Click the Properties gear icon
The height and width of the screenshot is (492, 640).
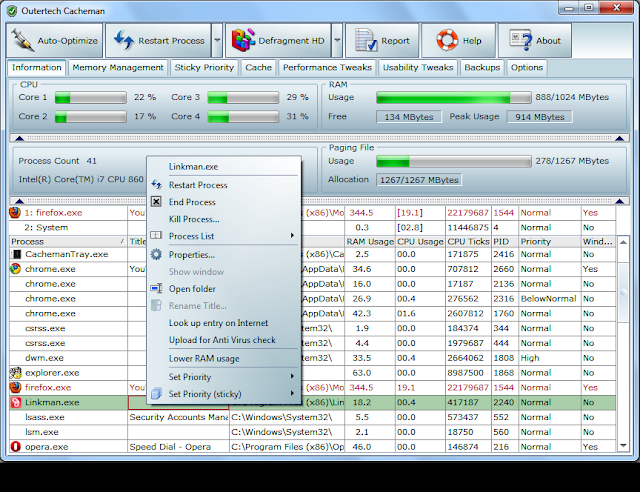pyautogui.click(x=156, y=254)
